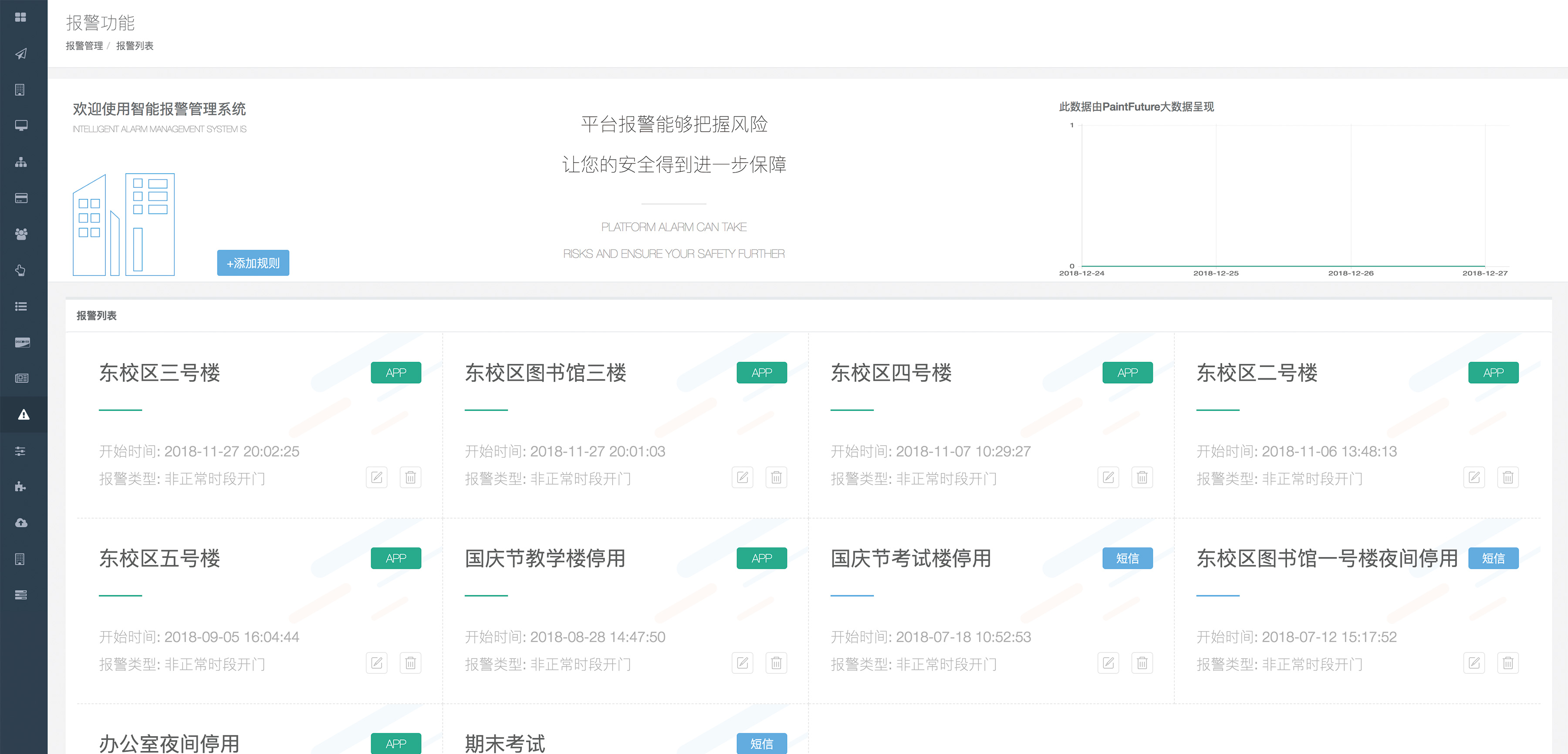Image resolution: width=1568 pixels, height=754 pixels.
Task: Edit the 东校区三号楼 alarm rule
Action: point(377,478)
